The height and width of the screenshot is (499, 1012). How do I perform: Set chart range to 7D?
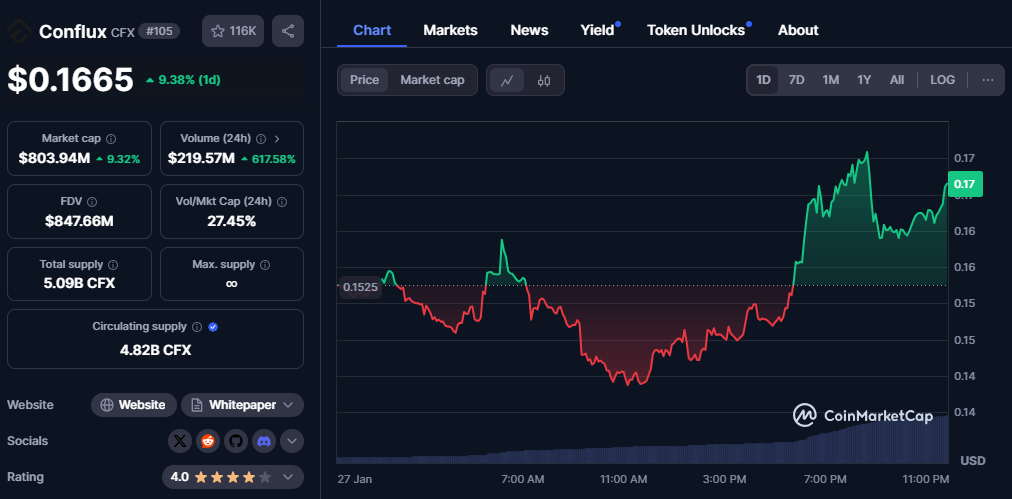point(796,80)
